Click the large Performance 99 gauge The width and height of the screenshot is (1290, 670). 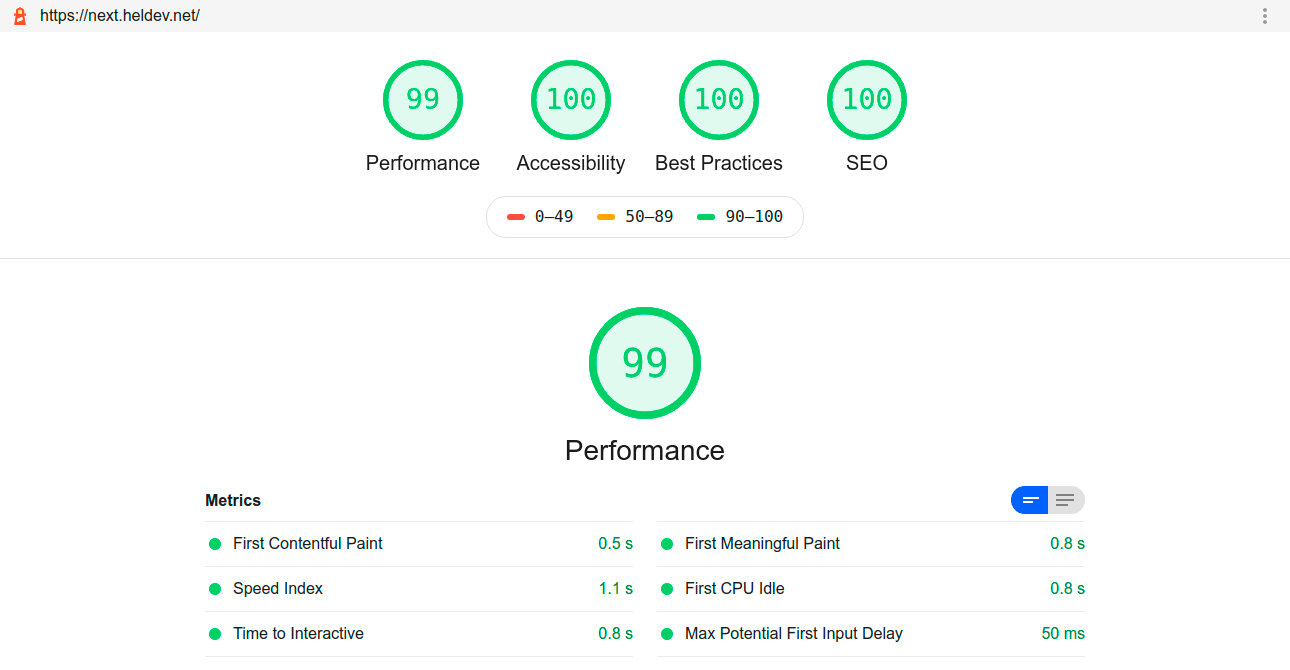click(x=644, y=362)
